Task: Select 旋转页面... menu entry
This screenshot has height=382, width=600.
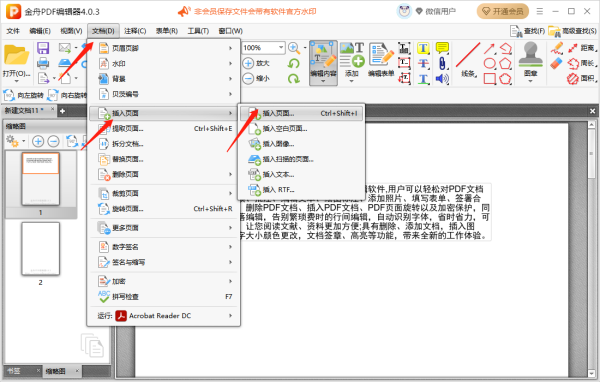Action: (165, 209)
